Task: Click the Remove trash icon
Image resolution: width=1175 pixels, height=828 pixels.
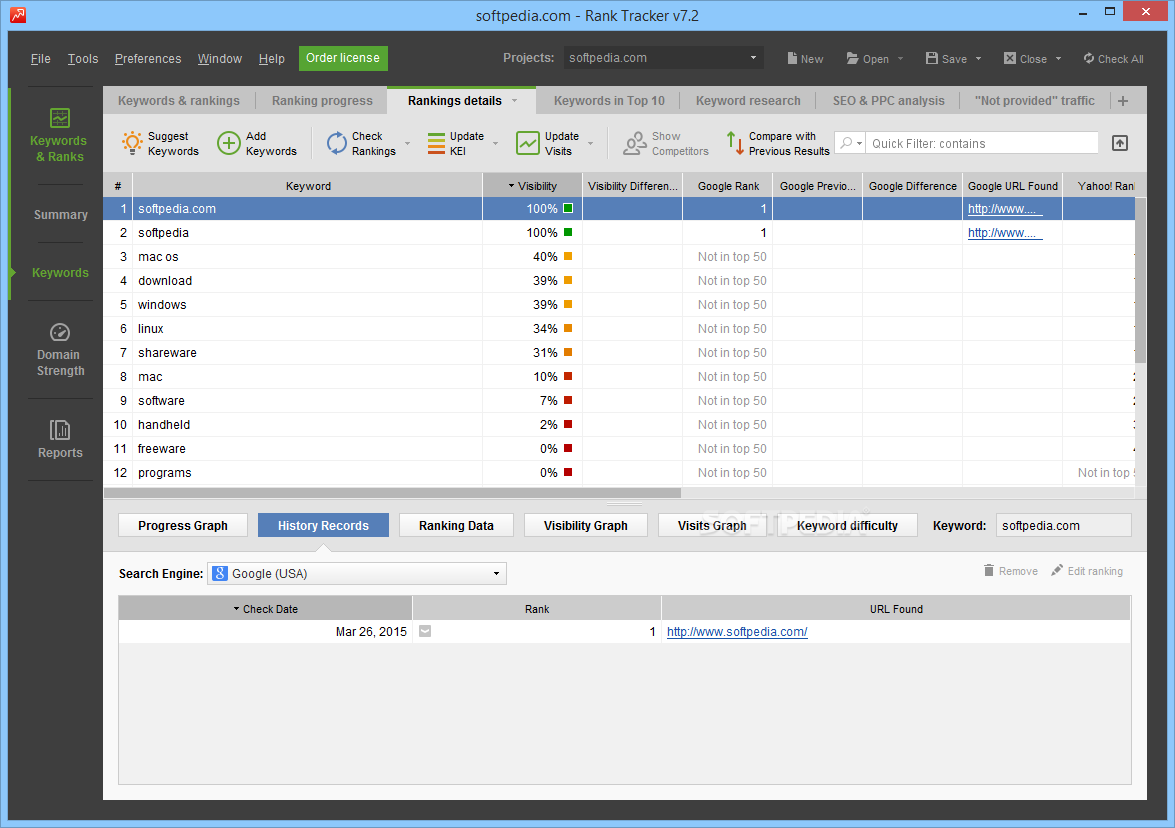Action: tap(989, 570)
